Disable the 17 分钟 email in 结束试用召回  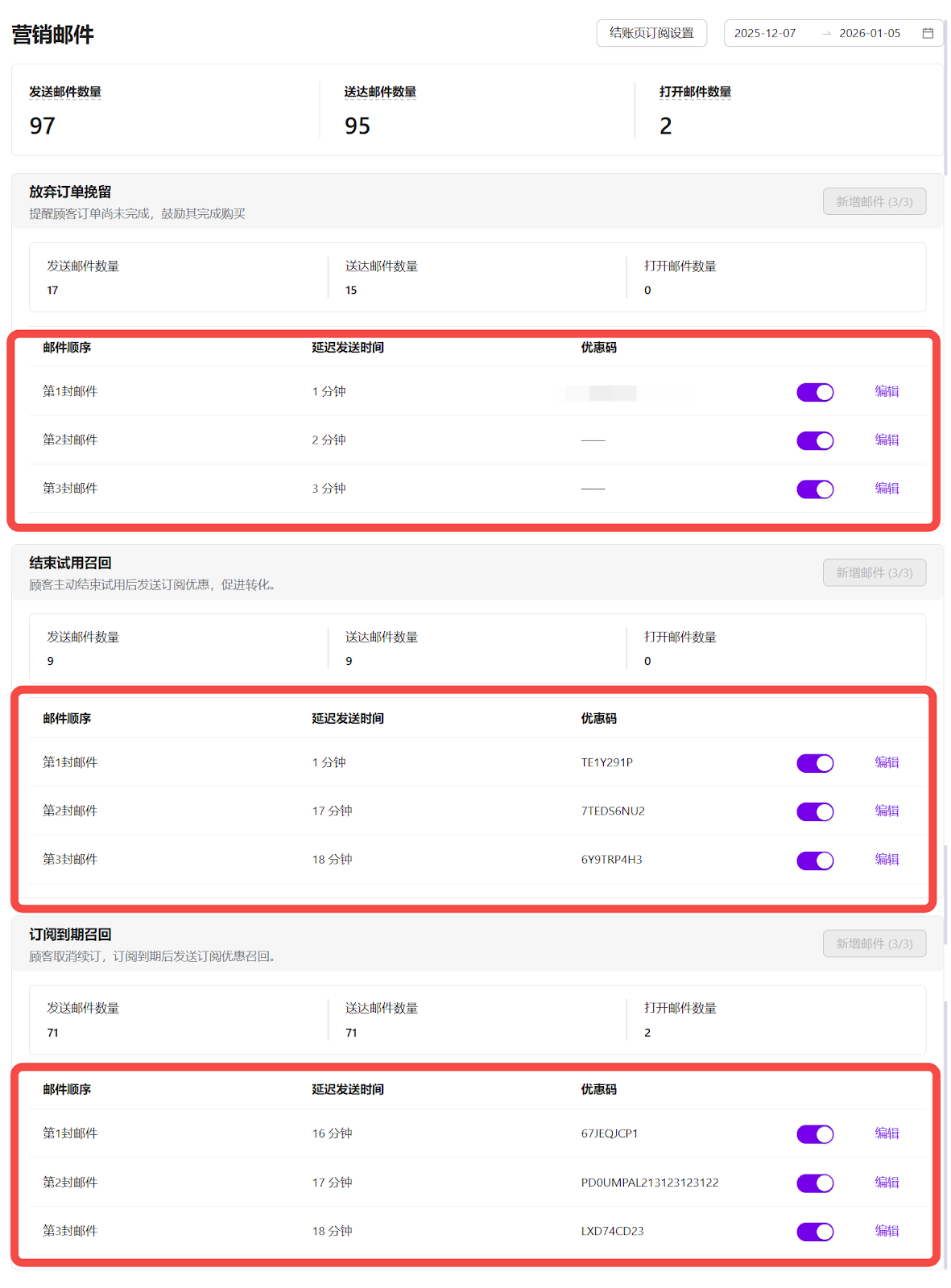(x=814, y=811)
